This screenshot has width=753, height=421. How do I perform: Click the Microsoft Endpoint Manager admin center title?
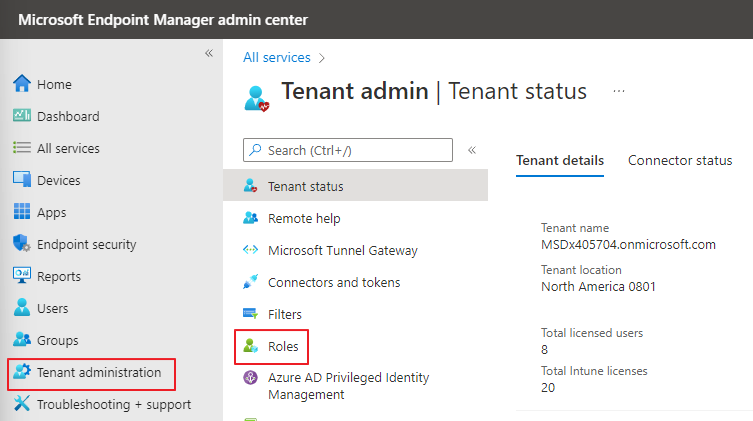pyautogui.click(x=163, y=20)
